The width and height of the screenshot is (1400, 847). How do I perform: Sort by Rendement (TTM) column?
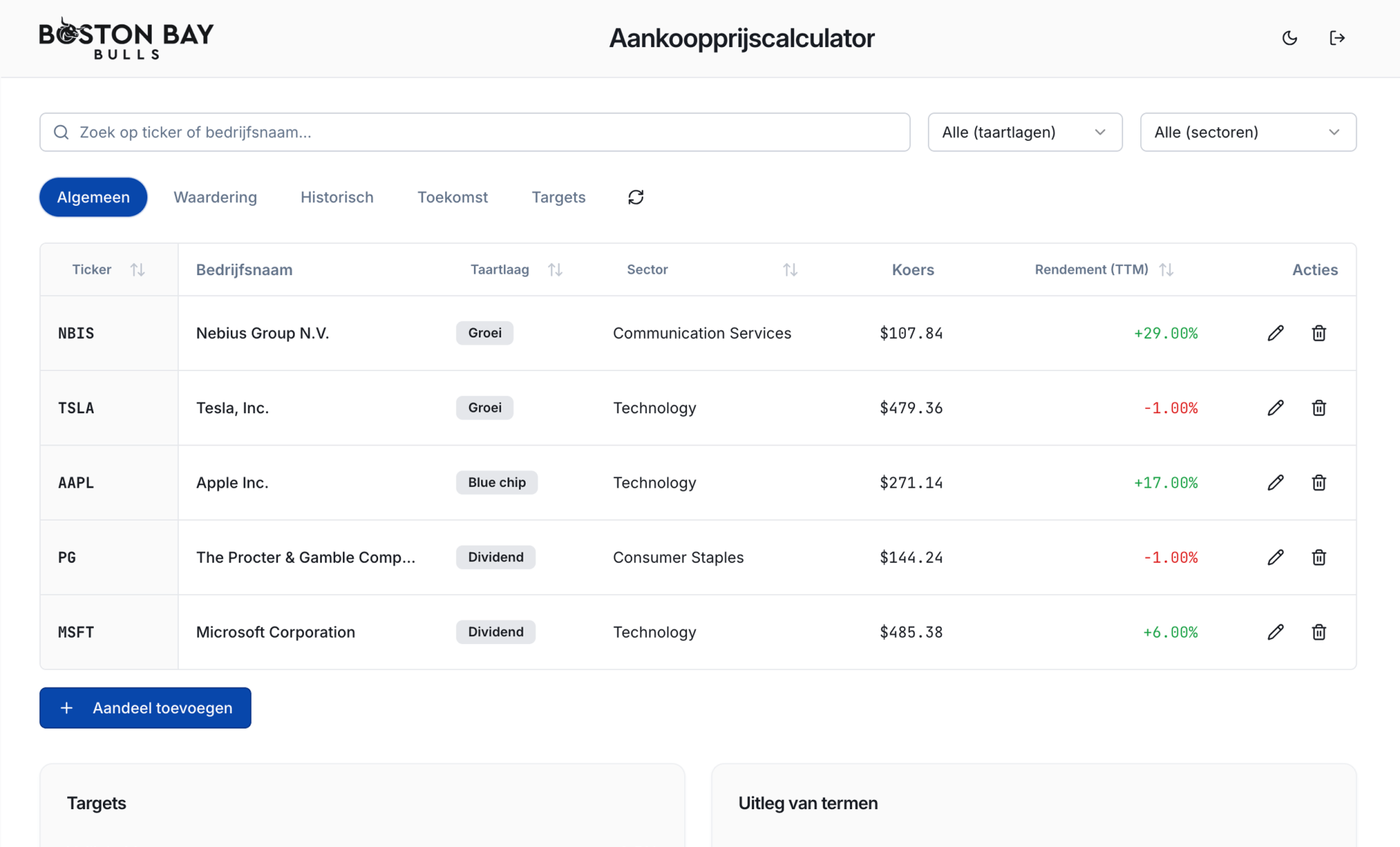pos(1166,269)
